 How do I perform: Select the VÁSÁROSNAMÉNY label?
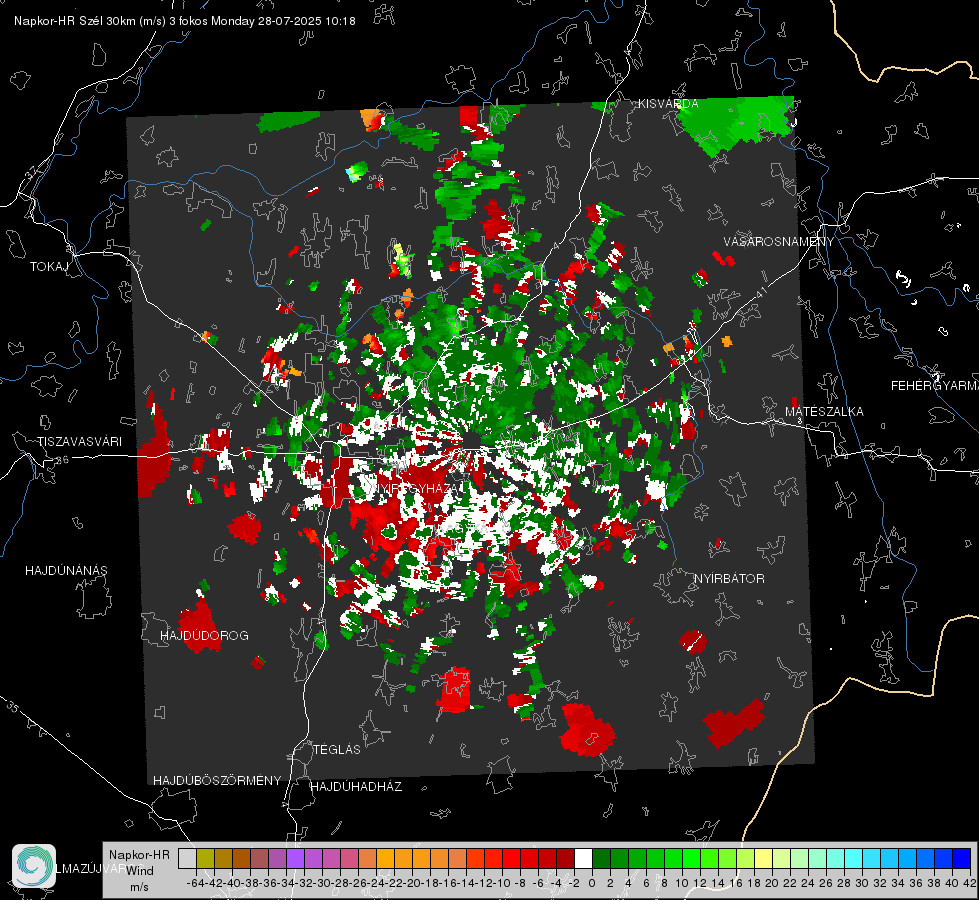pyautogui.click(x=779, y=242)
